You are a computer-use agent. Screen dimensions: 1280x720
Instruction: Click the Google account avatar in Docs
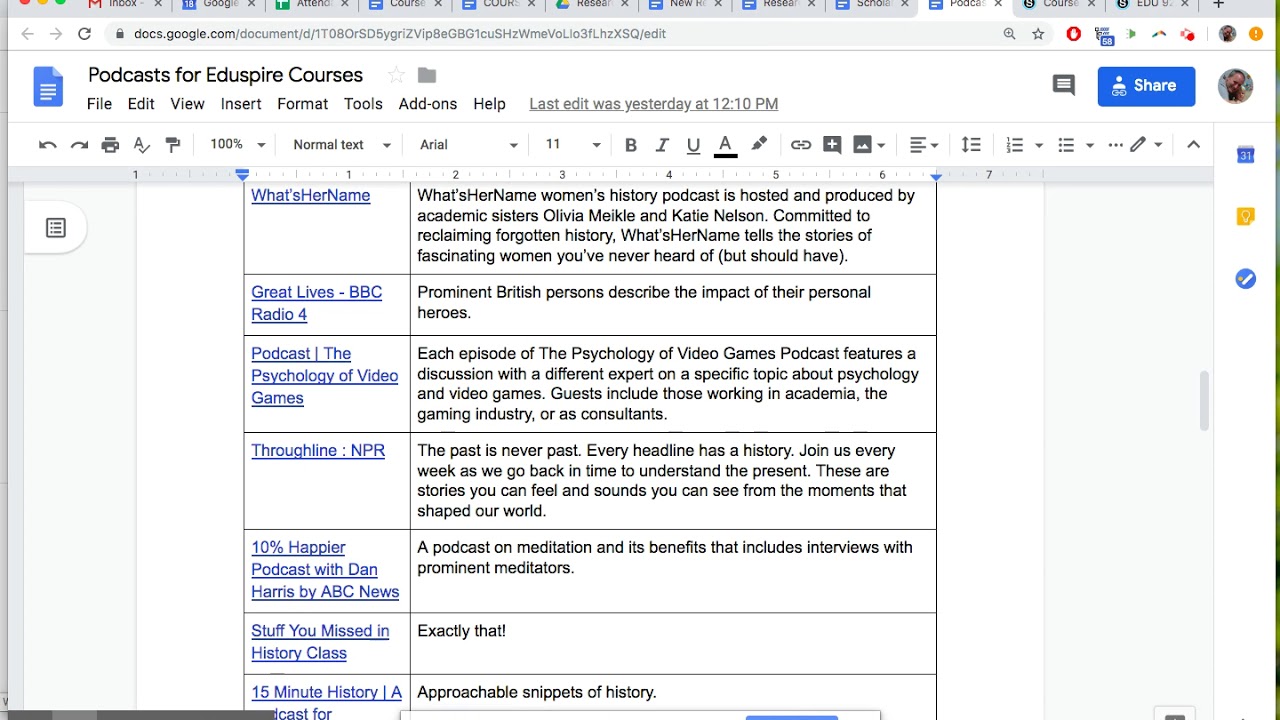[1236, 86]
